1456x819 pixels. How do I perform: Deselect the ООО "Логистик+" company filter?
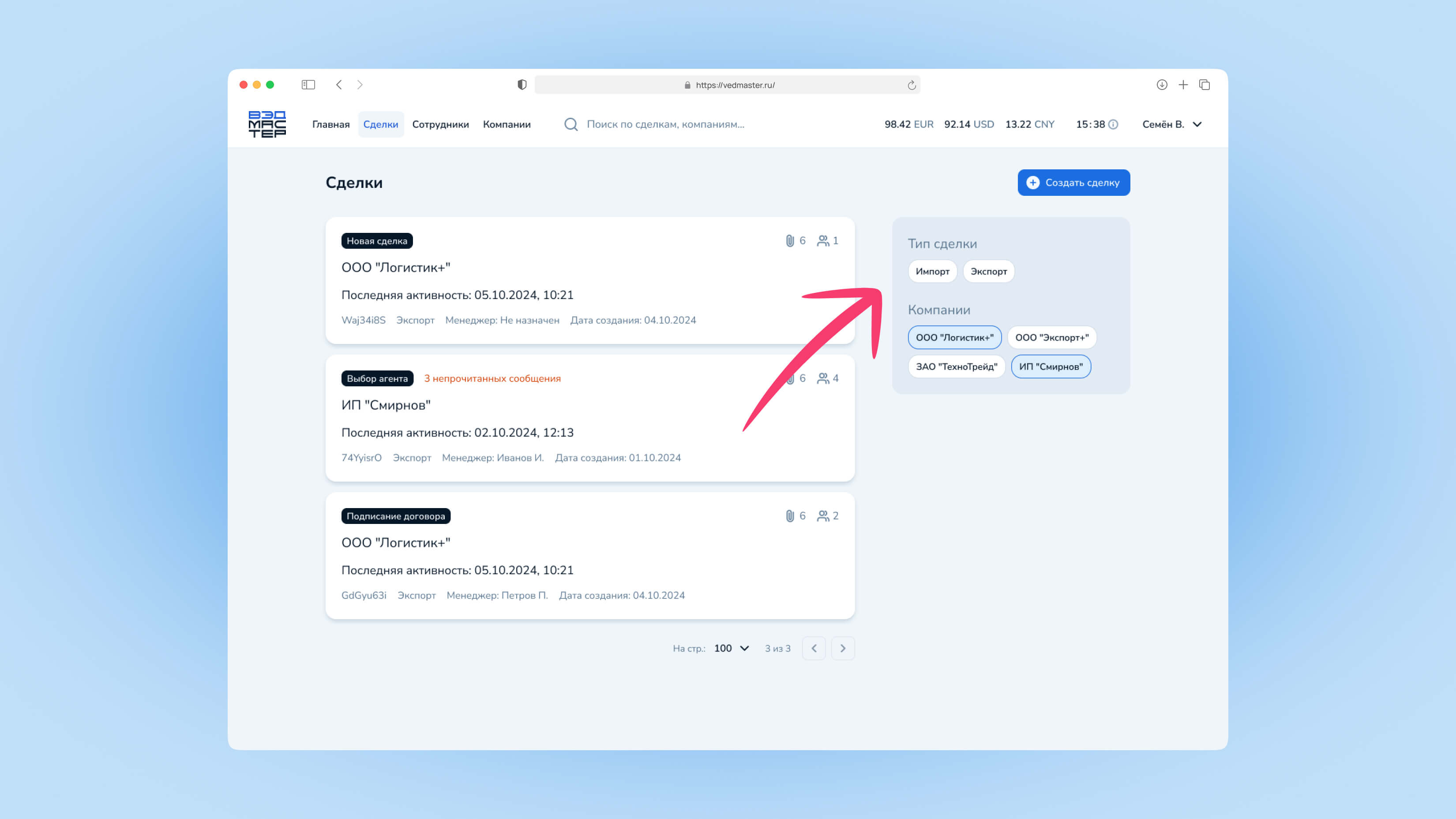pos(954,337)
